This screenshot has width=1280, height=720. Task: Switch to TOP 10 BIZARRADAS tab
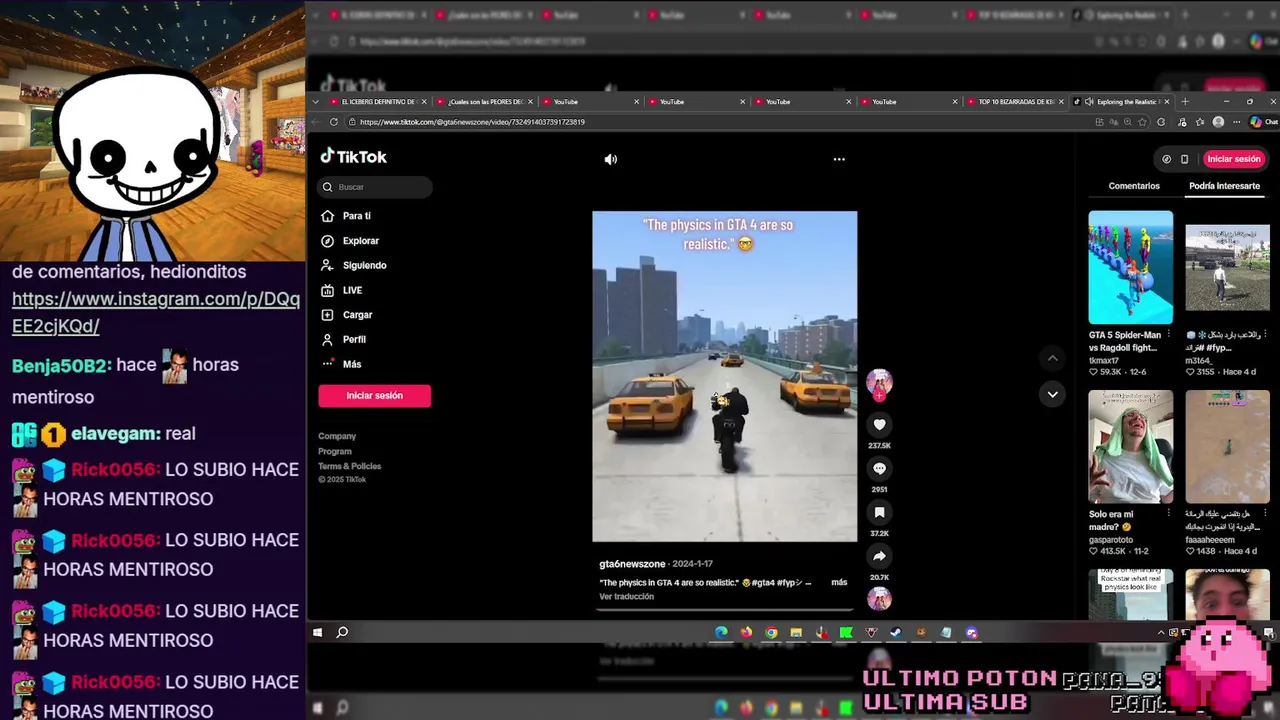tap(1013, 102)
